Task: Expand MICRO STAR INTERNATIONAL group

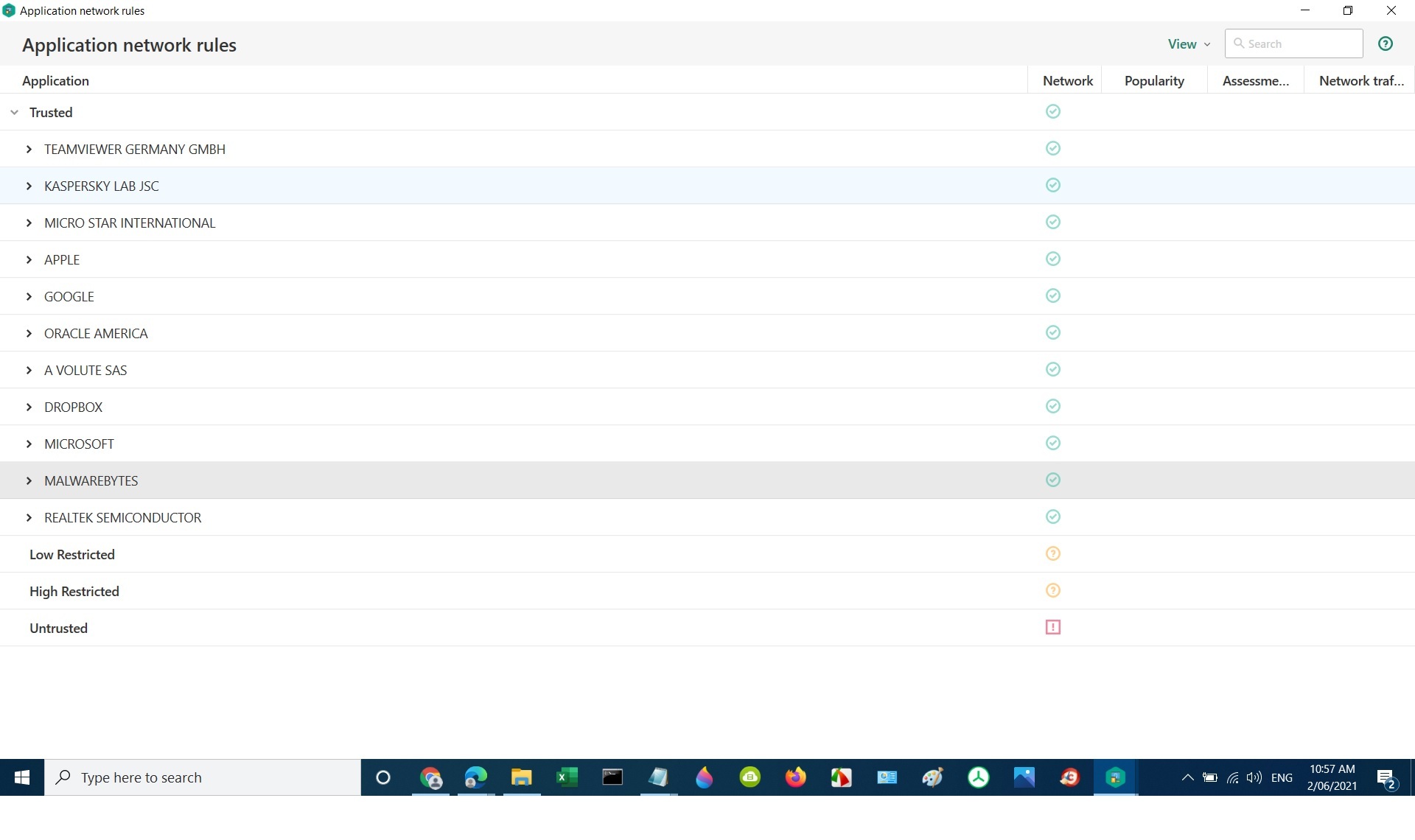Action: tap(29, 223)
